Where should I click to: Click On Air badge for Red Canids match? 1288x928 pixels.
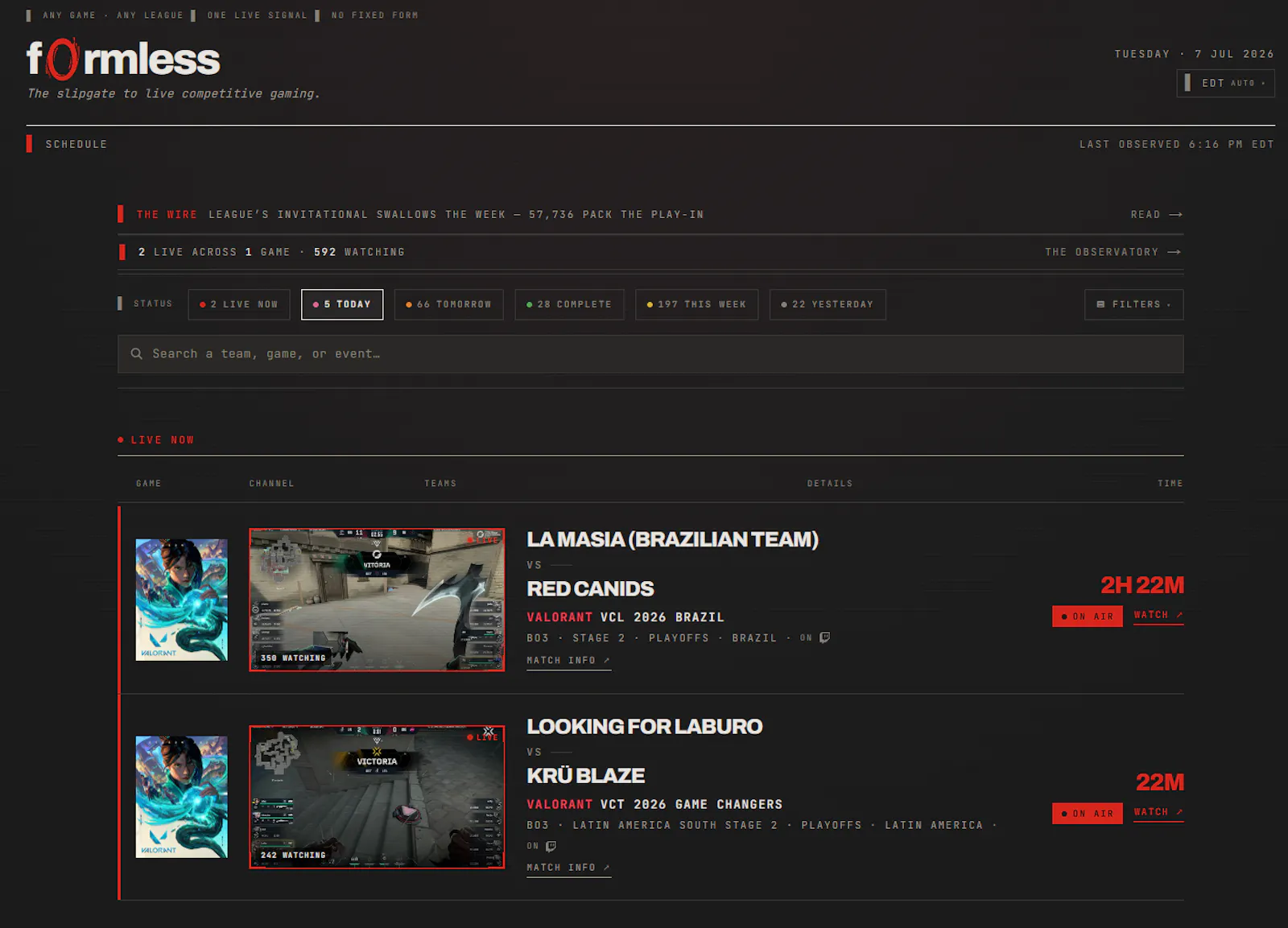pyautogui.click(x=1087, y=617)
